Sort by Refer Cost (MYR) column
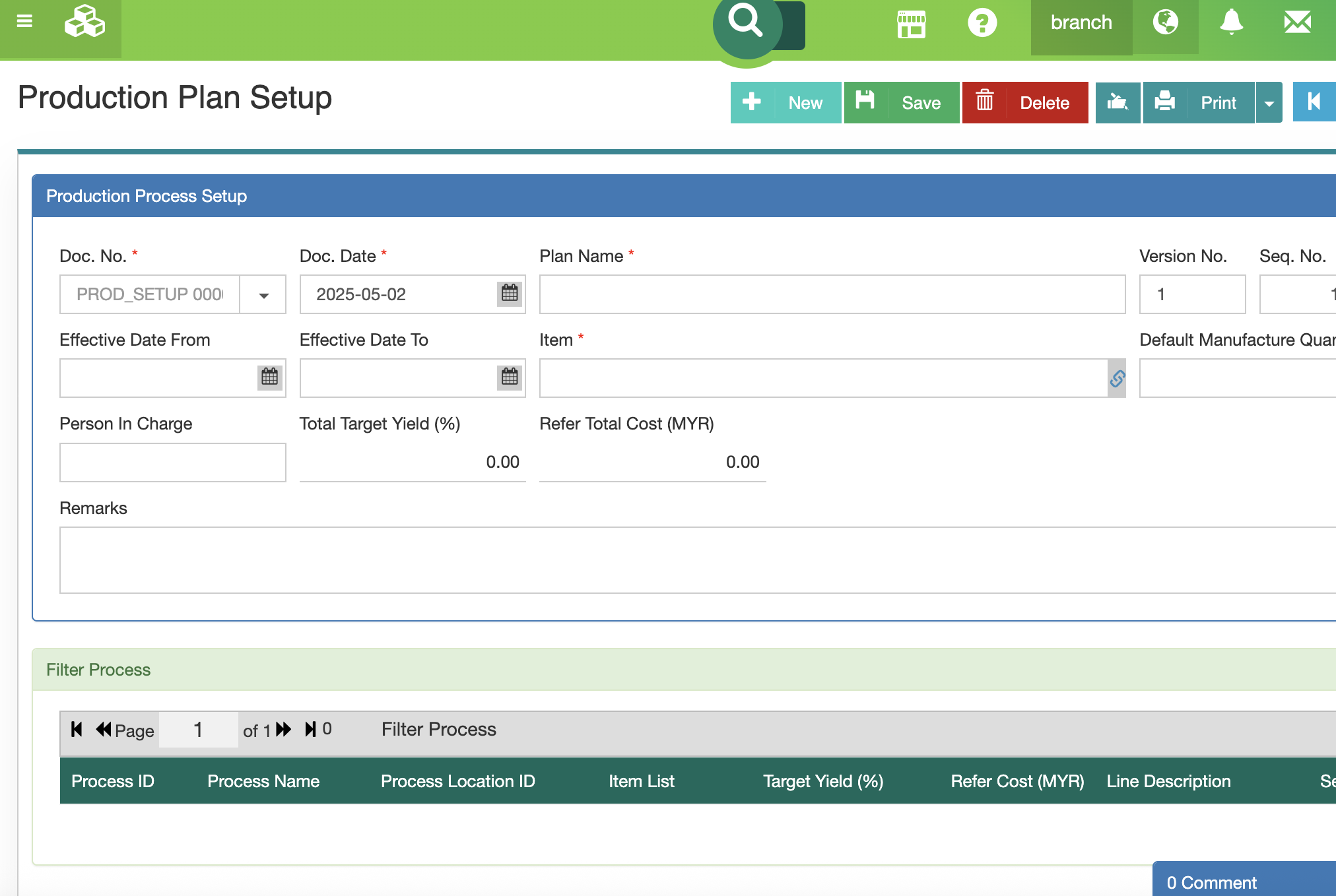The width and height of the screenshot is (1336, 896). coord(1017,781)
